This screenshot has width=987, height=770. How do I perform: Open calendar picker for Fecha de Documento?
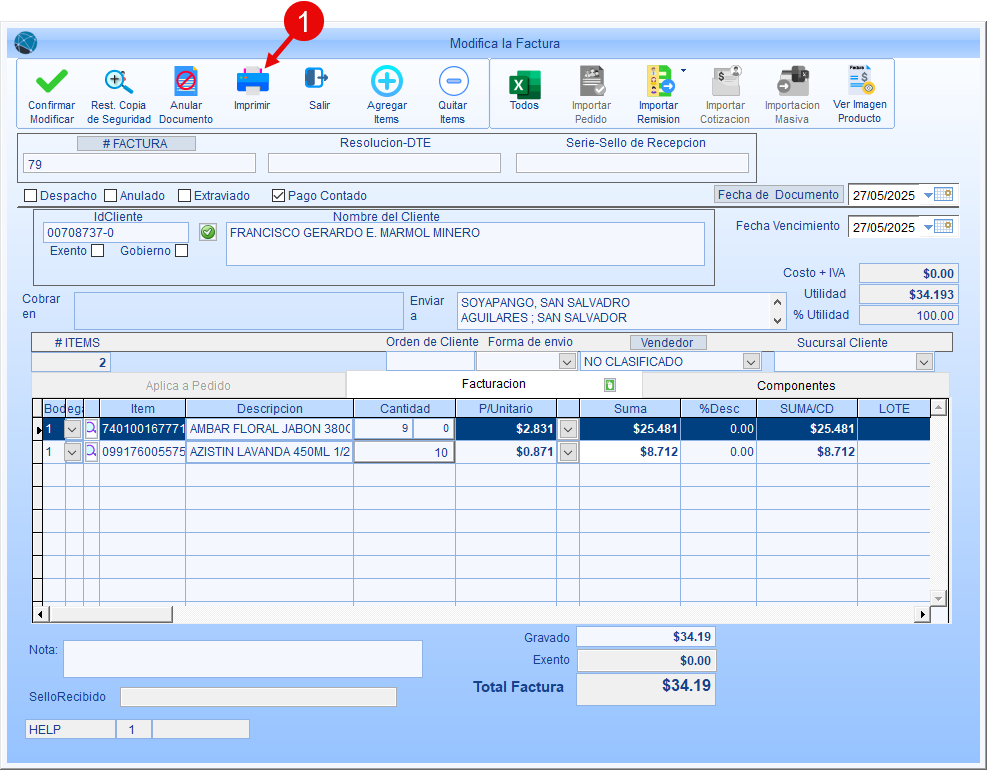coord(944,195)
